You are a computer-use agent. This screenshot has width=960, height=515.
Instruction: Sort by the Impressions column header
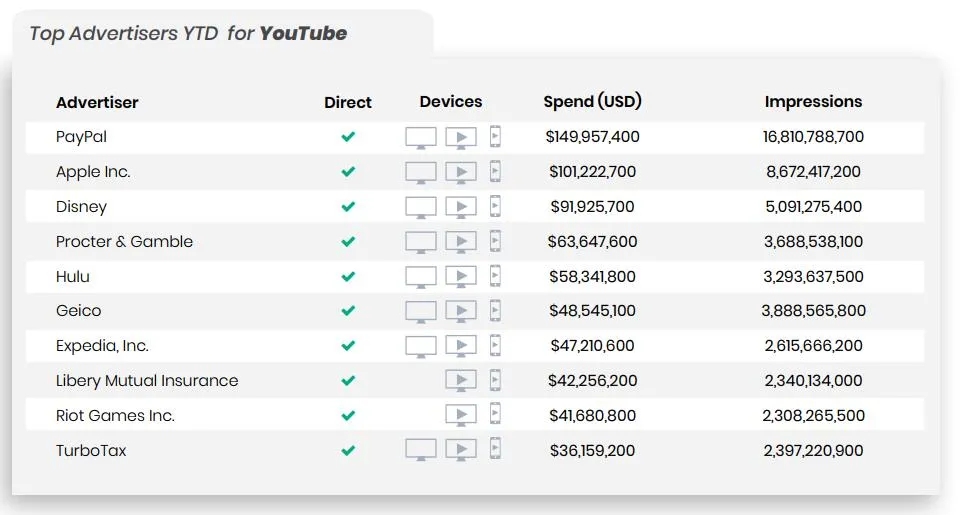click(813, 101)
